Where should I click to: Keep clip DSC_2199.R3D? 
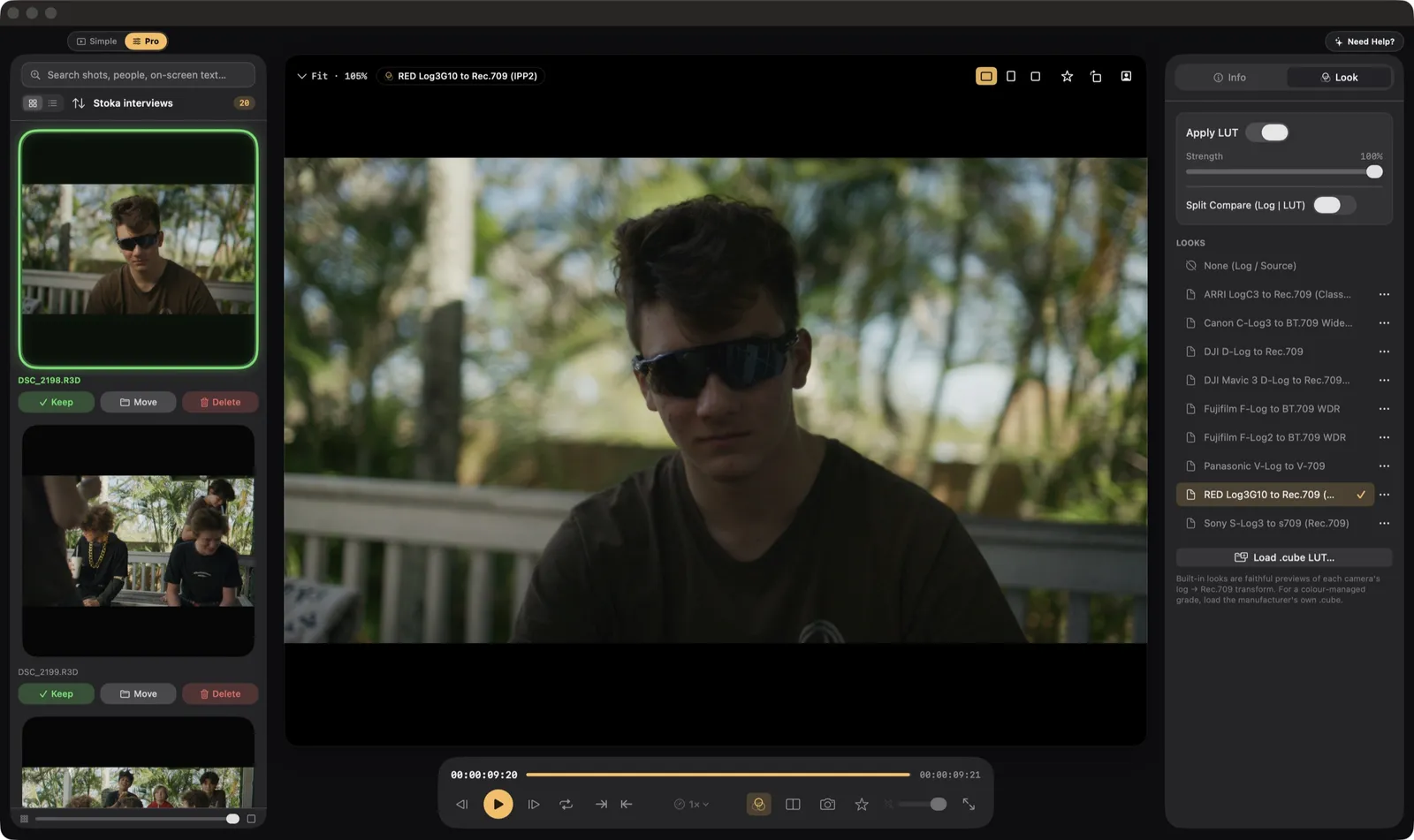pos(56,694)
